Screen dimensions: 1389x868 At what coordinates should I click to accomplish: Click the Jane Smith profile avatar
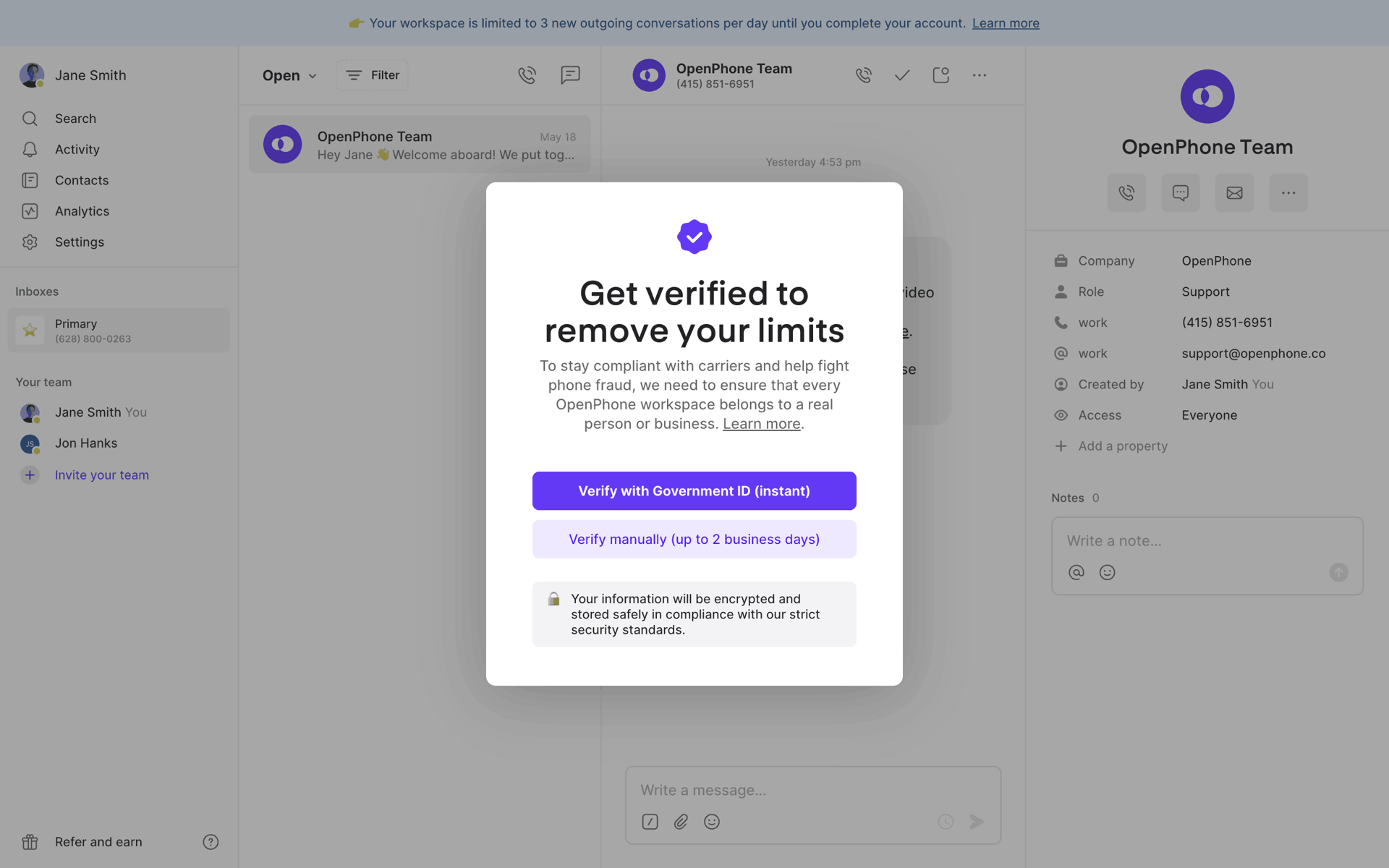[x=32, y=75]
